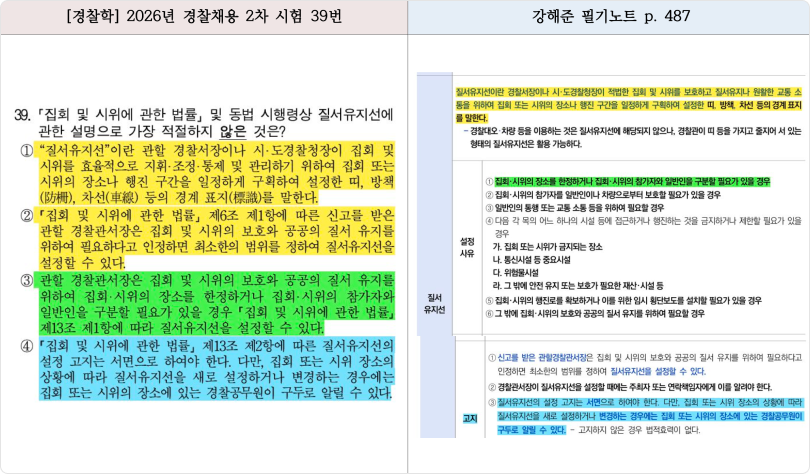Click notes item '집회·시위의 행진로를 확보하거나'
This screenshot has width=810, height=474.
[x=628, y=301]
